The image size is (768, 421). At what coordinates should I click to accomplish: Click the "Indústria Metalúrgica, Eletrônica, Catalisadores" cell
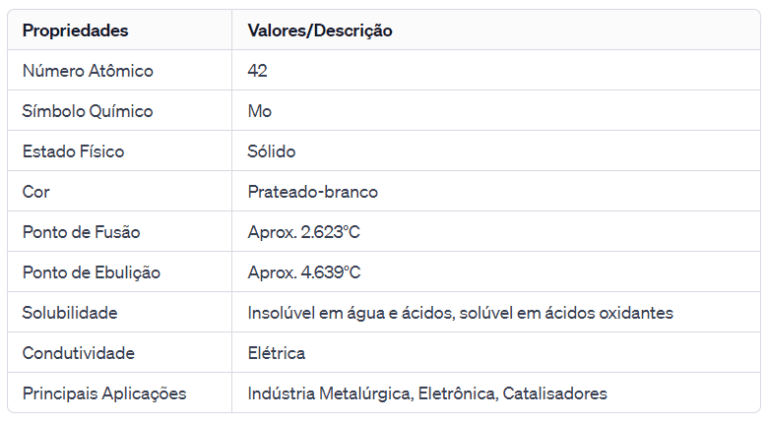click(427, 393)
